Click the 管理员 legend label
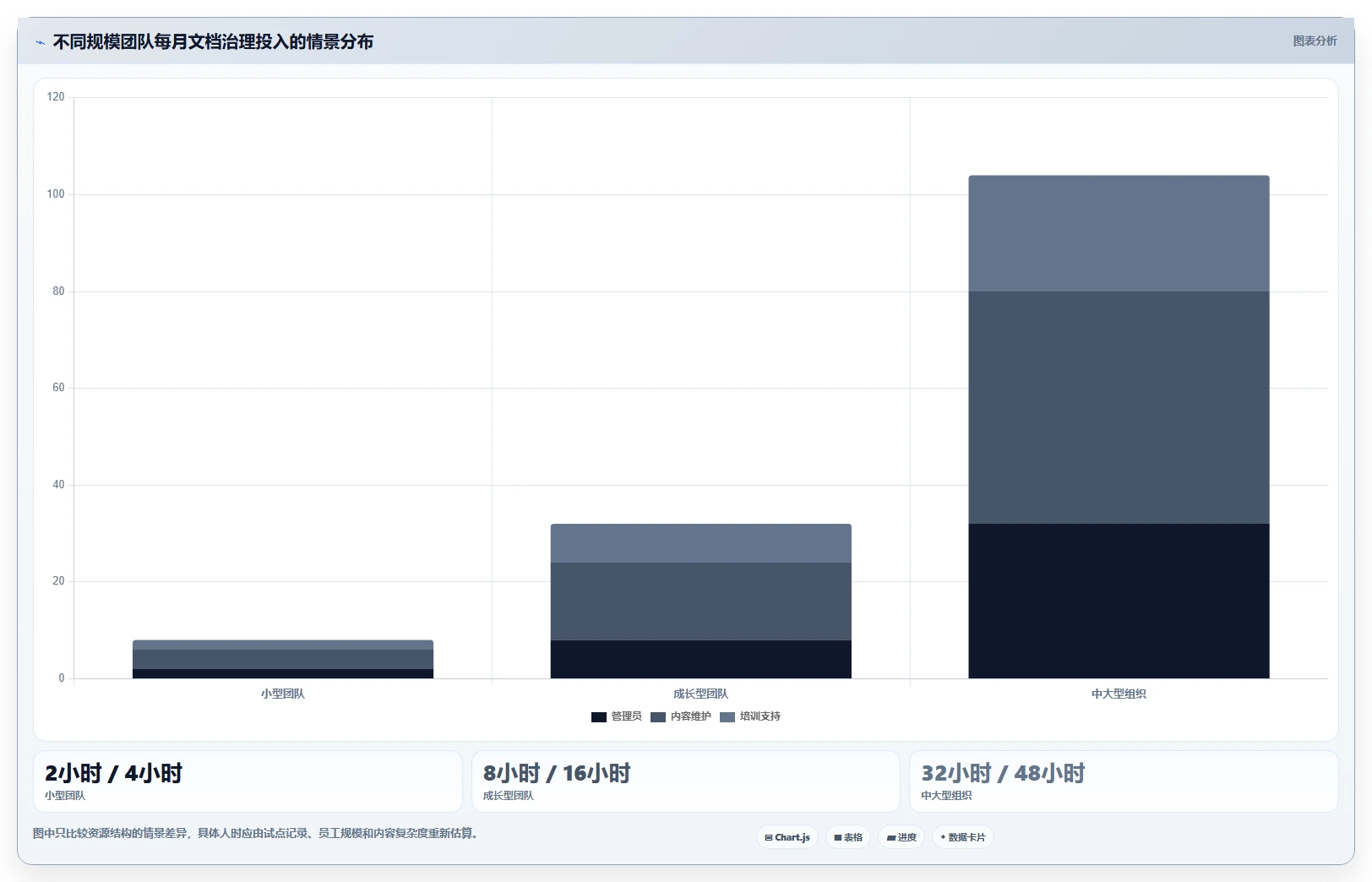The width and height of the screenshot is (1372, 882). click(x=627, y=716)
